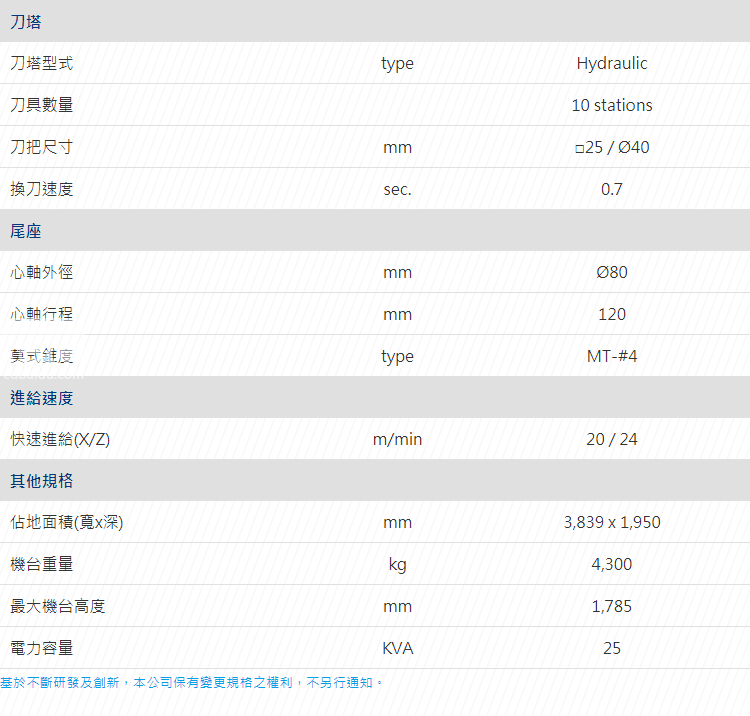Screen dimensions: 750x716
Task: Click the □25 / Ø40 size value
Action: pyautogui.click(x=611, y=147)
